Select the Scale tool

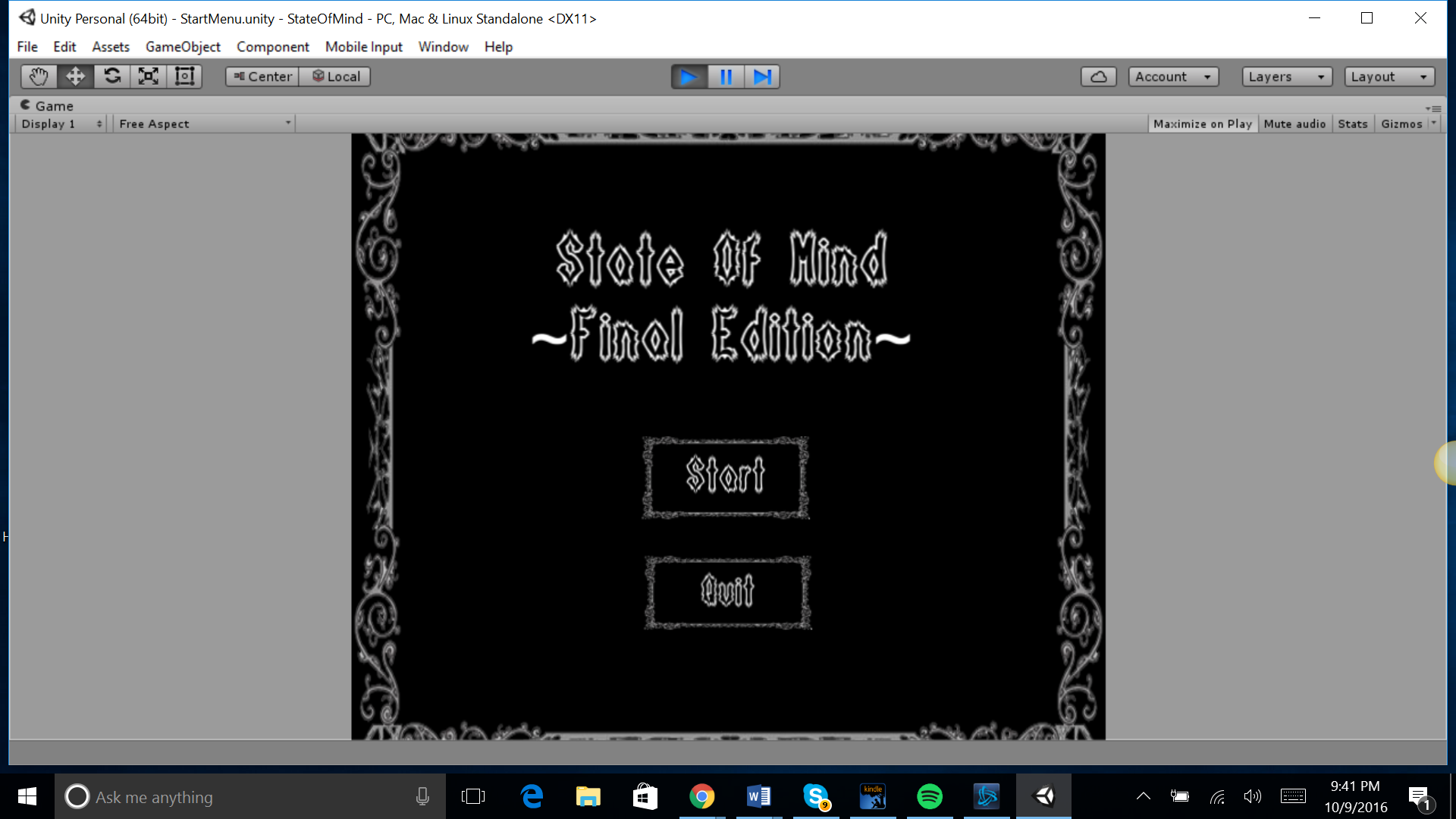point(149,77)
